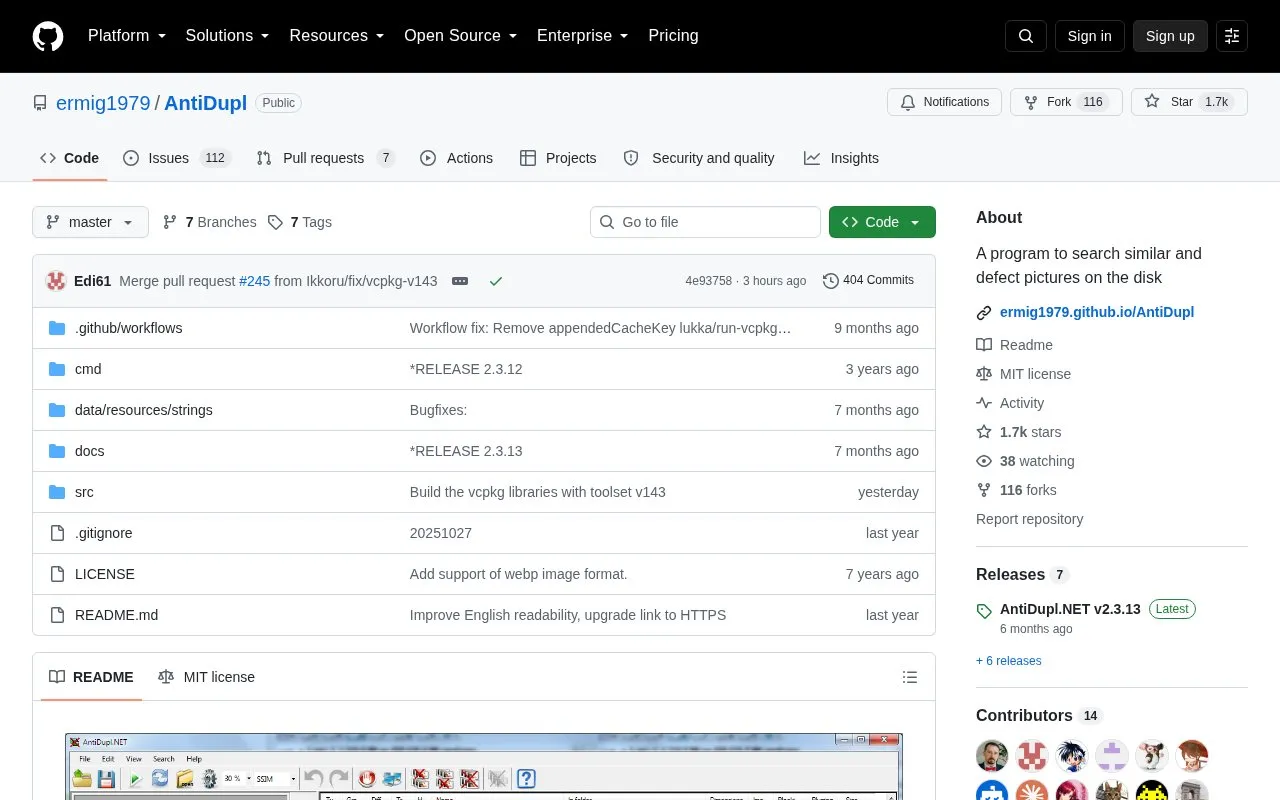
Task: Open the ermig1979 owner profile link
Action: (103, 103)
